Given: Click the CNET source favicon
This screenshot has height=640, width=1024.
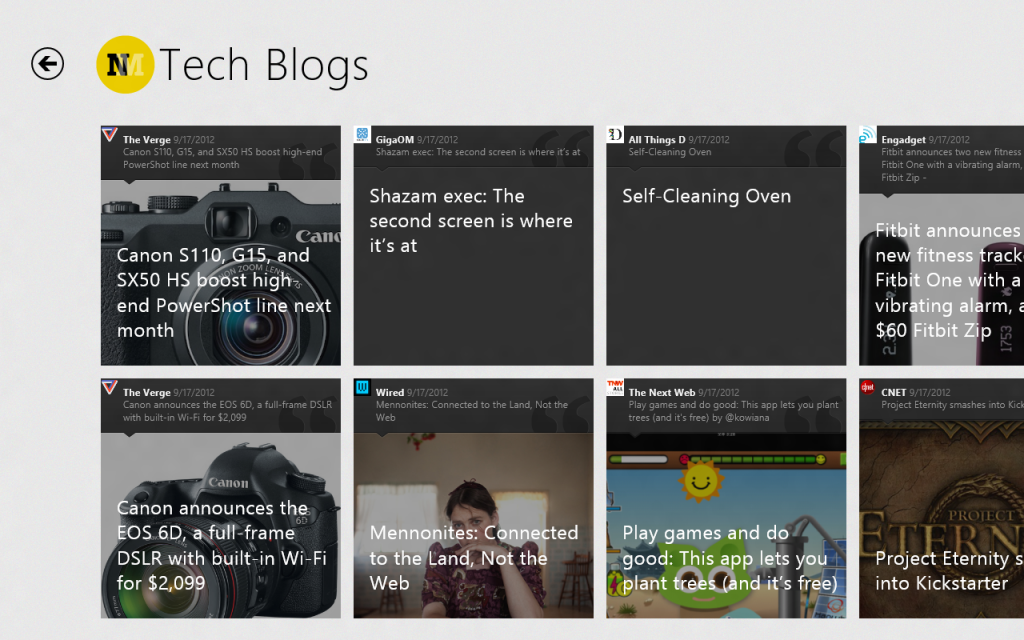Looking at the screenshot, I should 868,387.
